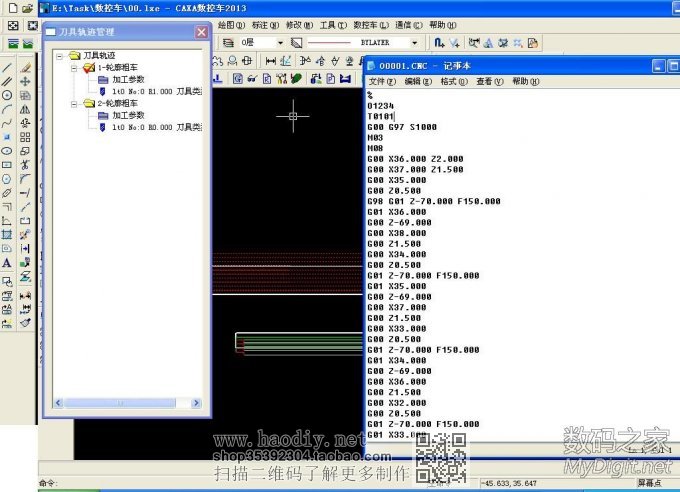Open the BYLAYER linetype dropdown
This screenshot has width=680, height=492.
(x=414, y=43)
